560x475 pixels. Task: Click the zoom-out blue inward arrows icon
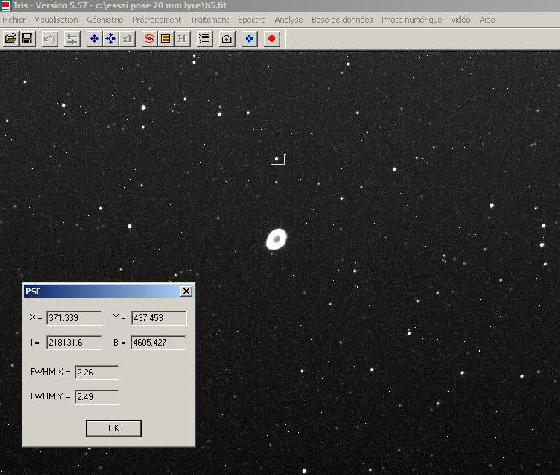(x=111, y=39)
